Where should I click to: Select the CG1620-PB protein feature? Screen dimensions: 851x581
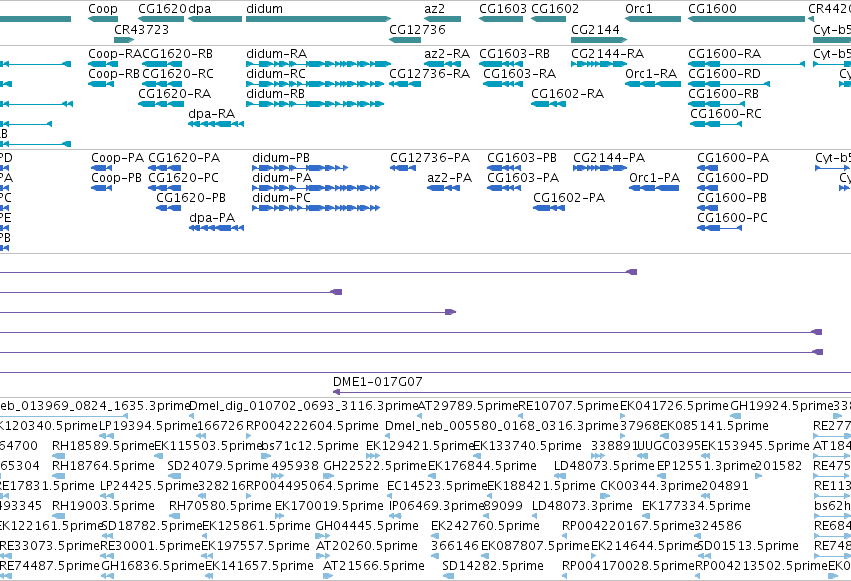pyautogui.click(x=168, y=208)
